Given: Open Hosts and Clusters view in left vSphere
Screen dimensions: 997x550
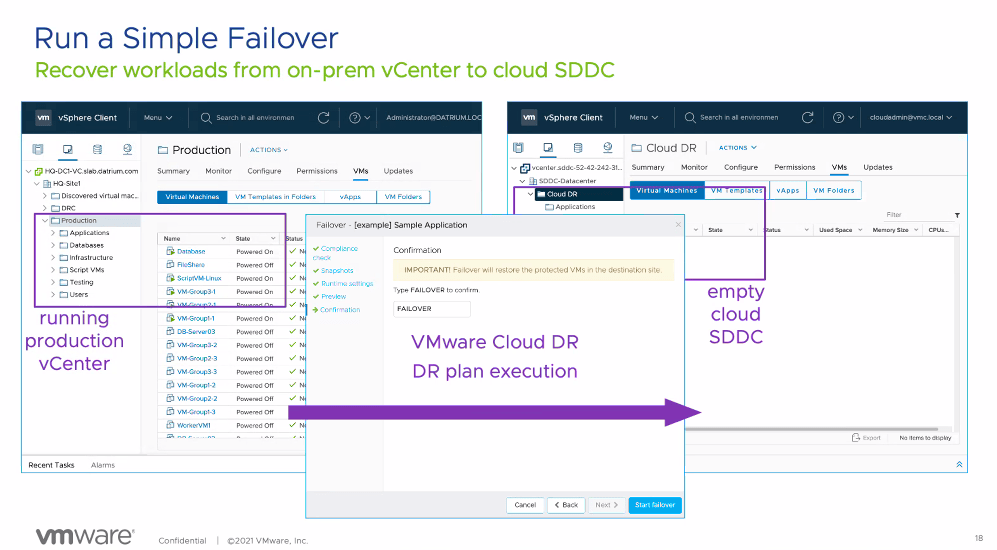Looking at the screenshot, I should [x=38, y=150].
